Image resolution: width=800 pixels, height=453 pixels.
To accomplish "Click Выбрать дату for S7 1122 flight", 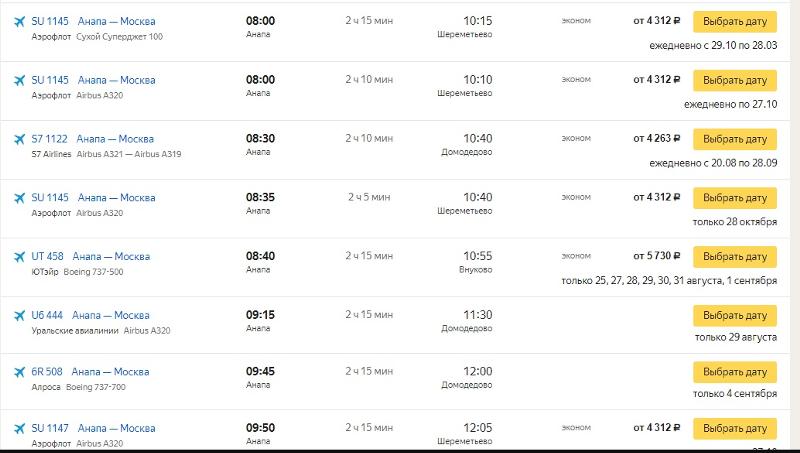I will coord(735,139).
